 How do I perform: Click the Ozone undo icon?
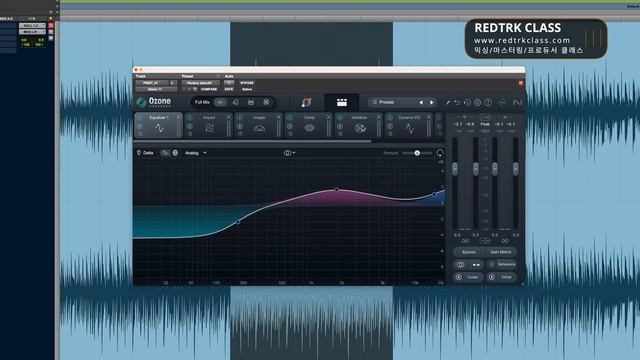tap(457, 102)
